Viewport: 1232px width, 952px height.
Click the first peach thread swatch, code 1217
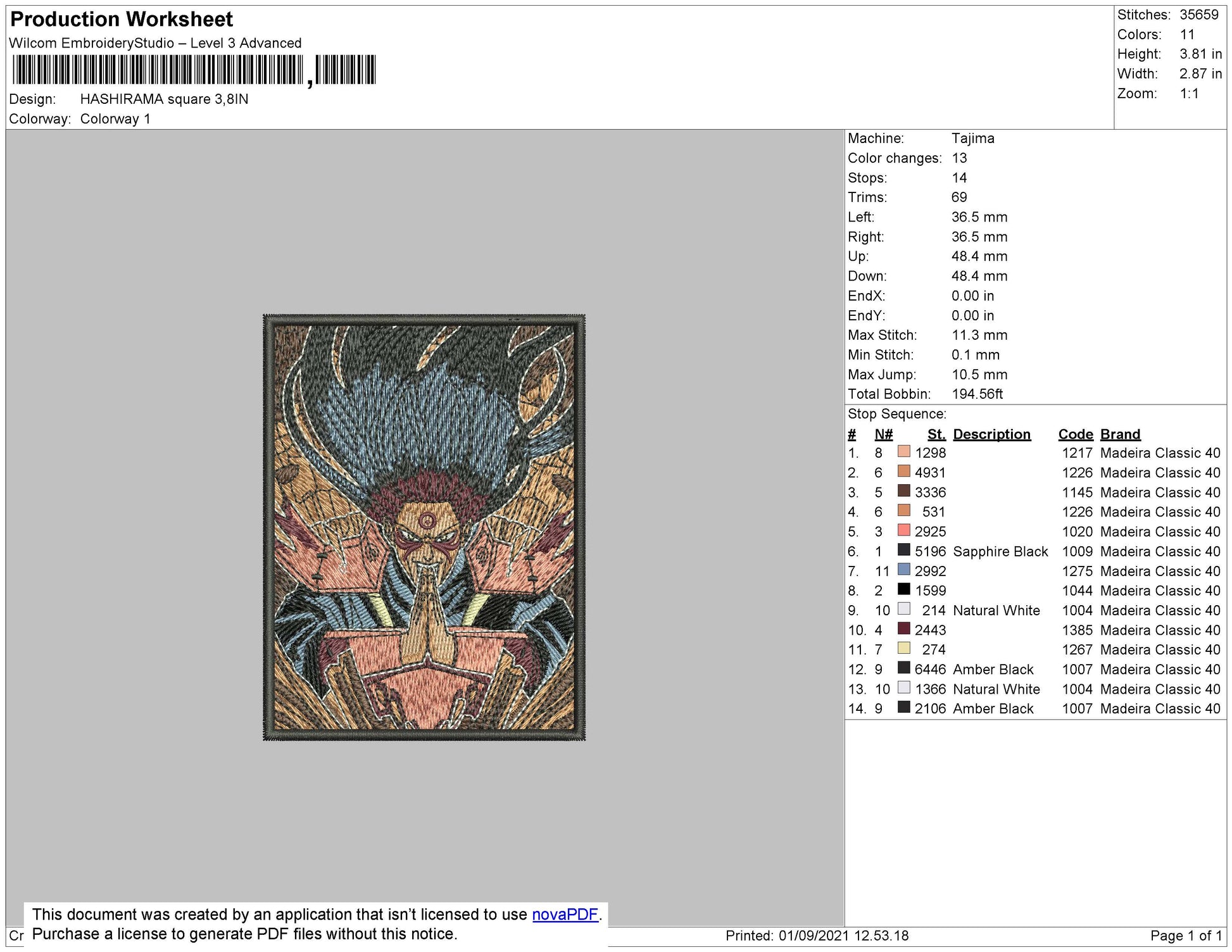[x=903, y=451]
